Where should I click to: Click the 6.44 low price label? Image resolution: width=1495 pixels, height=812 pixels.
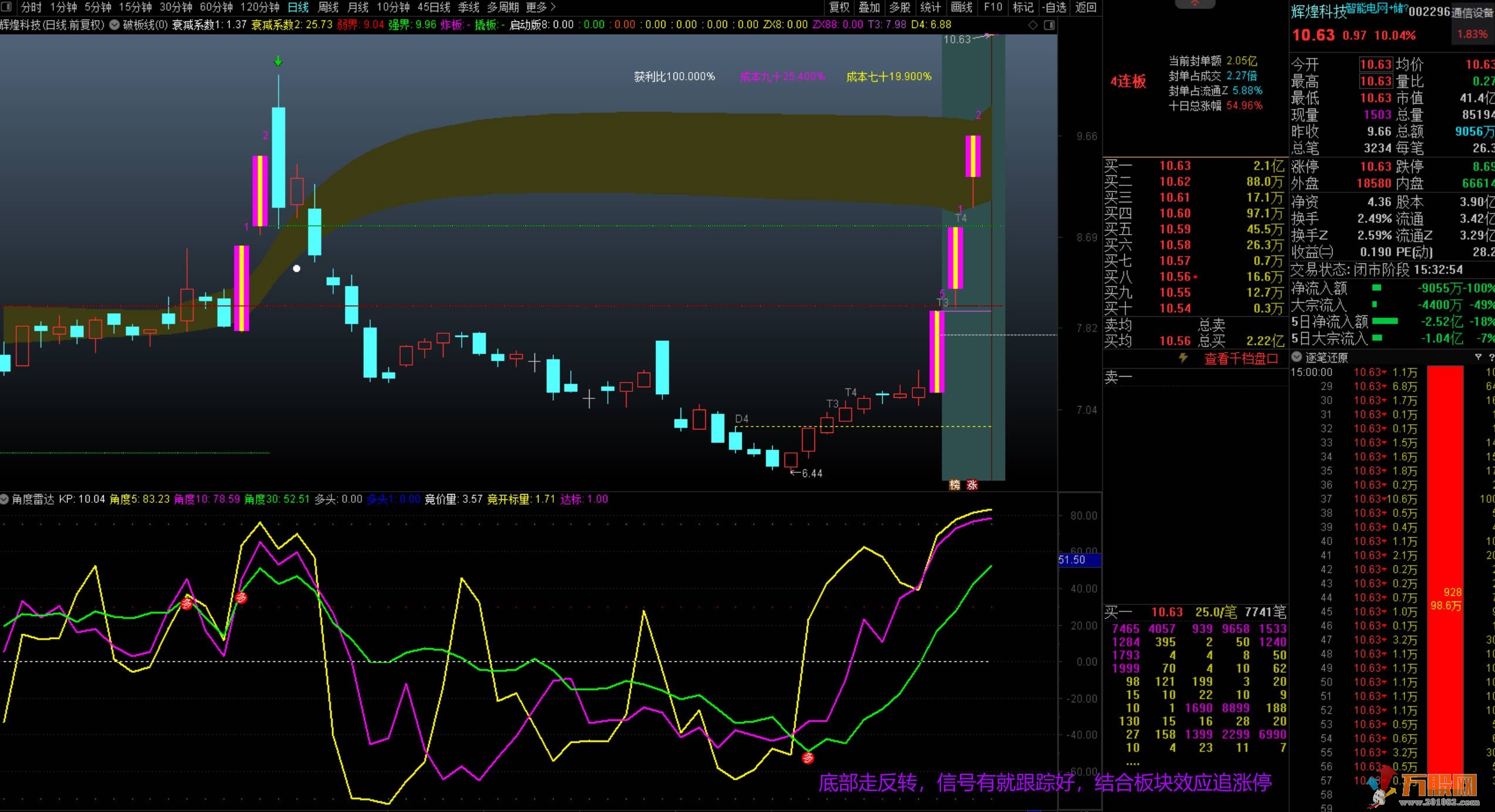(812, 473)
